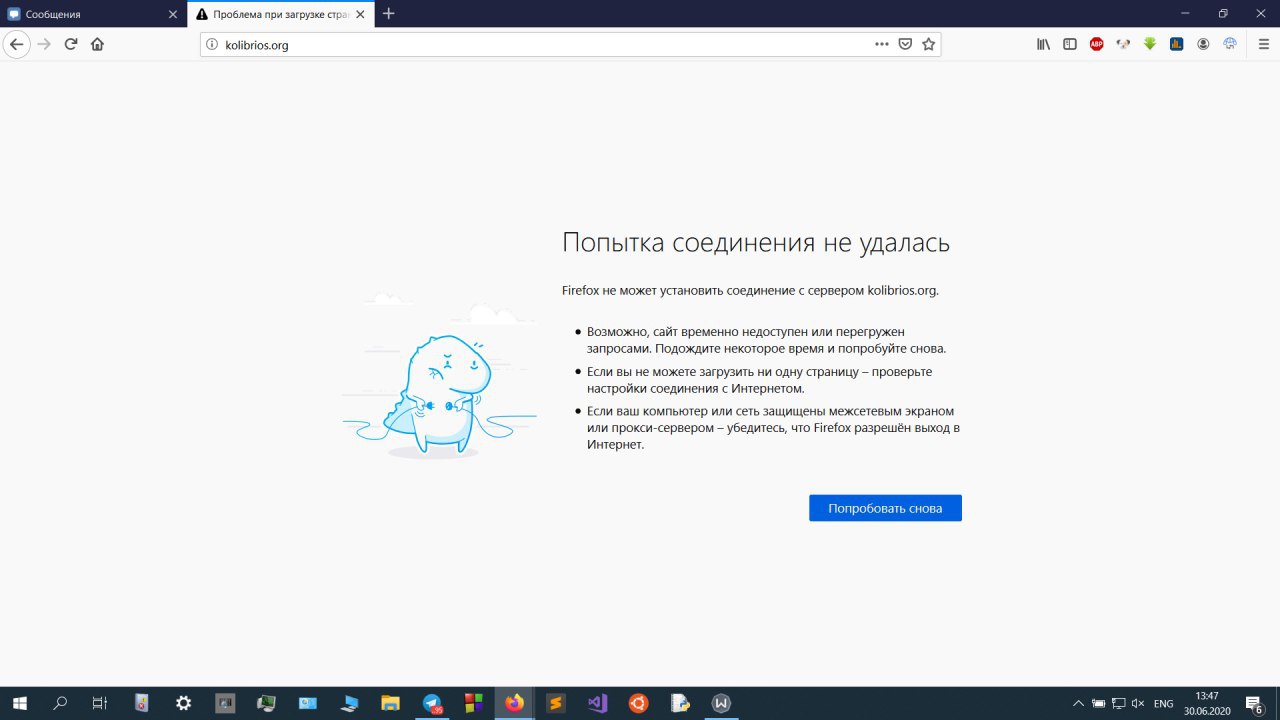
Task: Click 'Попробовать снова' button
Action: click(x=885, y=508)
